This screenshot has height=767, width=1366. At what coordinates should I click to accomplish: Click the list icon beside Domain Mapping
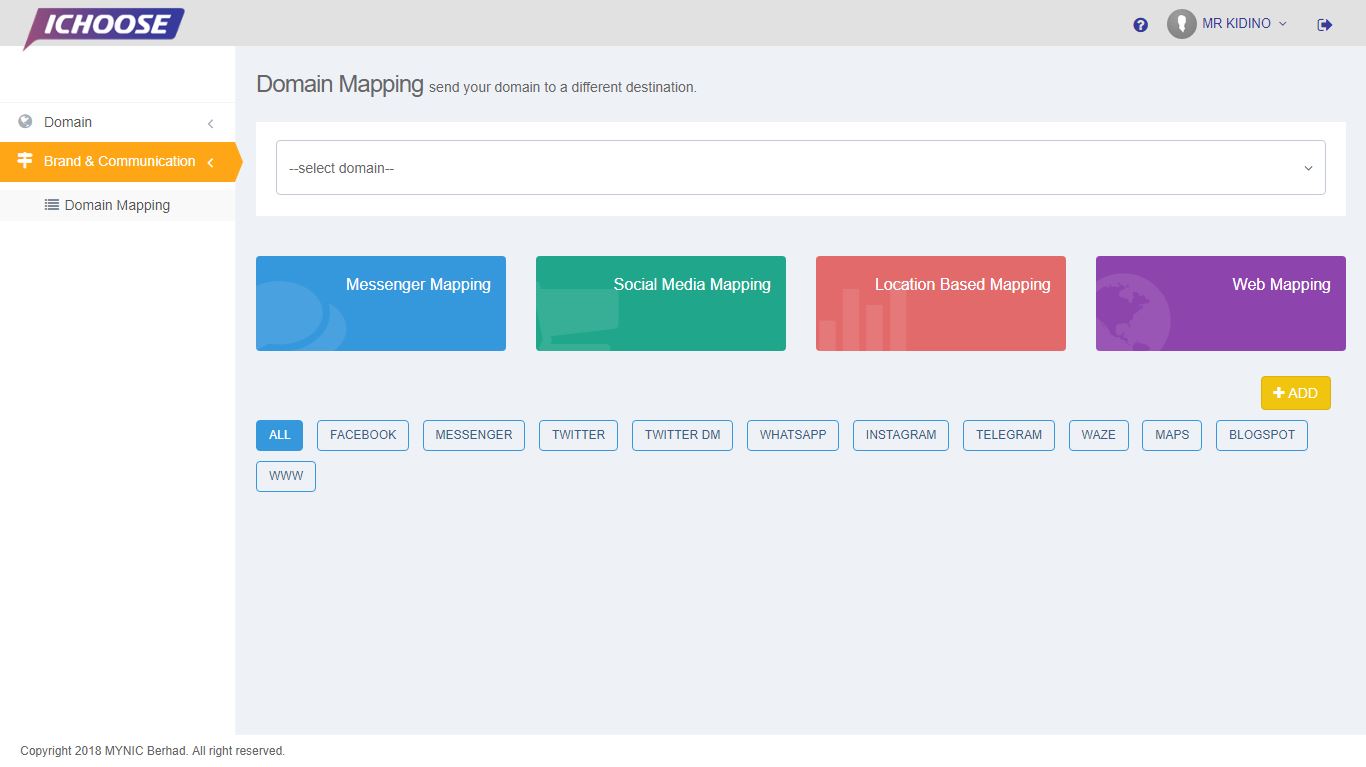click(x=52, y=205)
